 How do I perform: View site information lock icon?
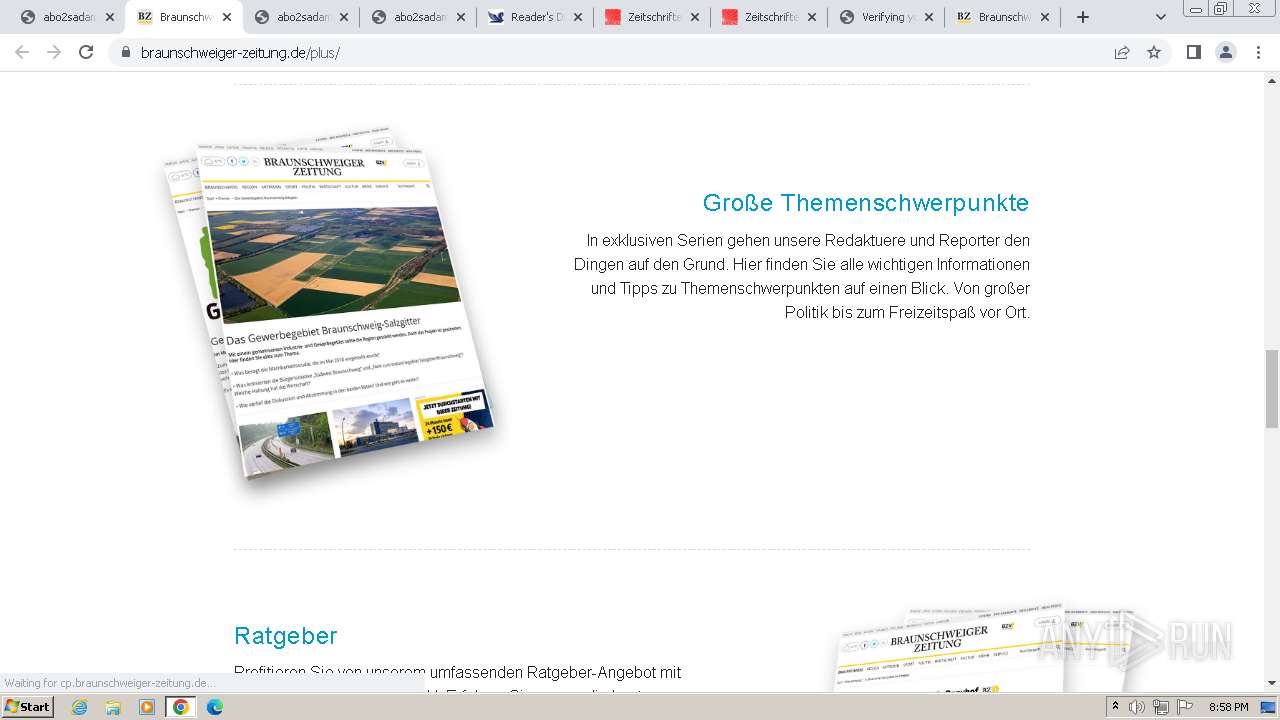click(125, 53)
